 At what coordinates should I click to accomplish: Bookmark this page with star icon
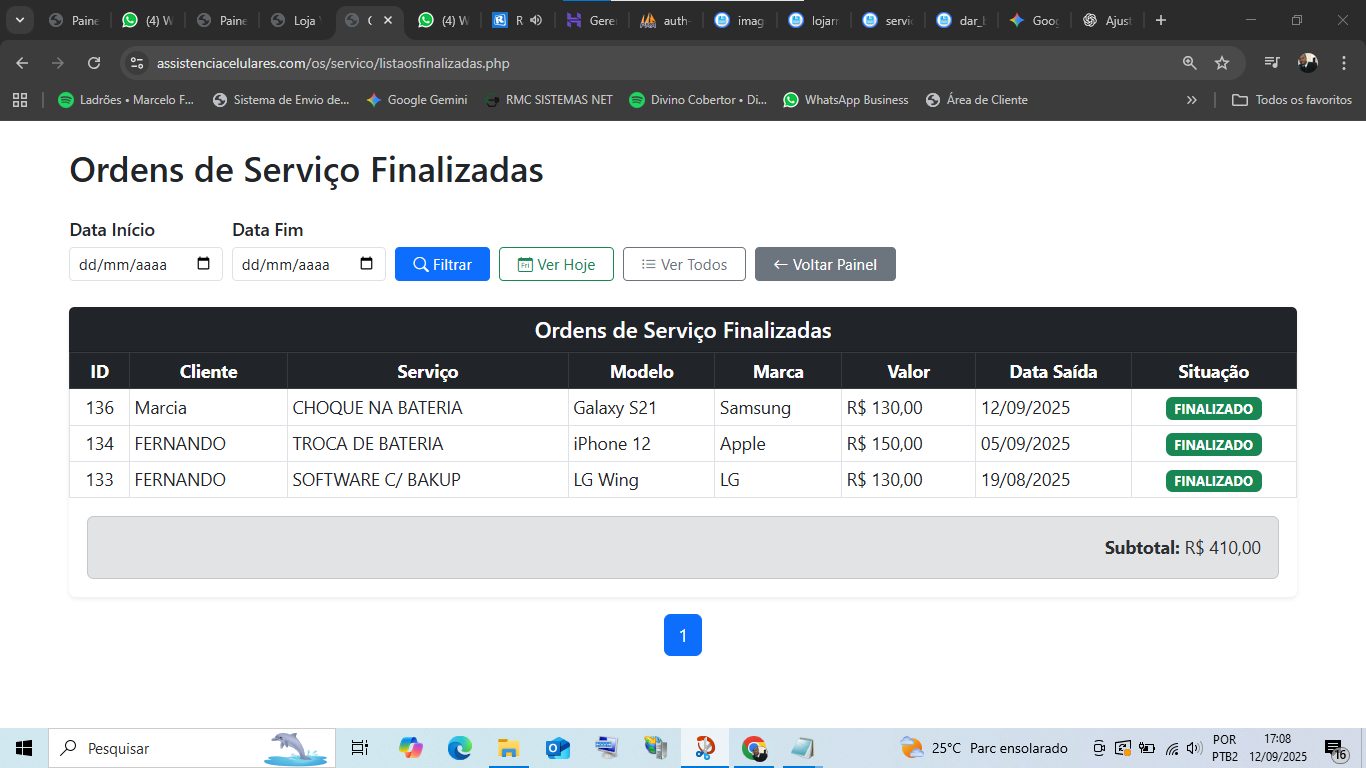tap(1221, 63)
